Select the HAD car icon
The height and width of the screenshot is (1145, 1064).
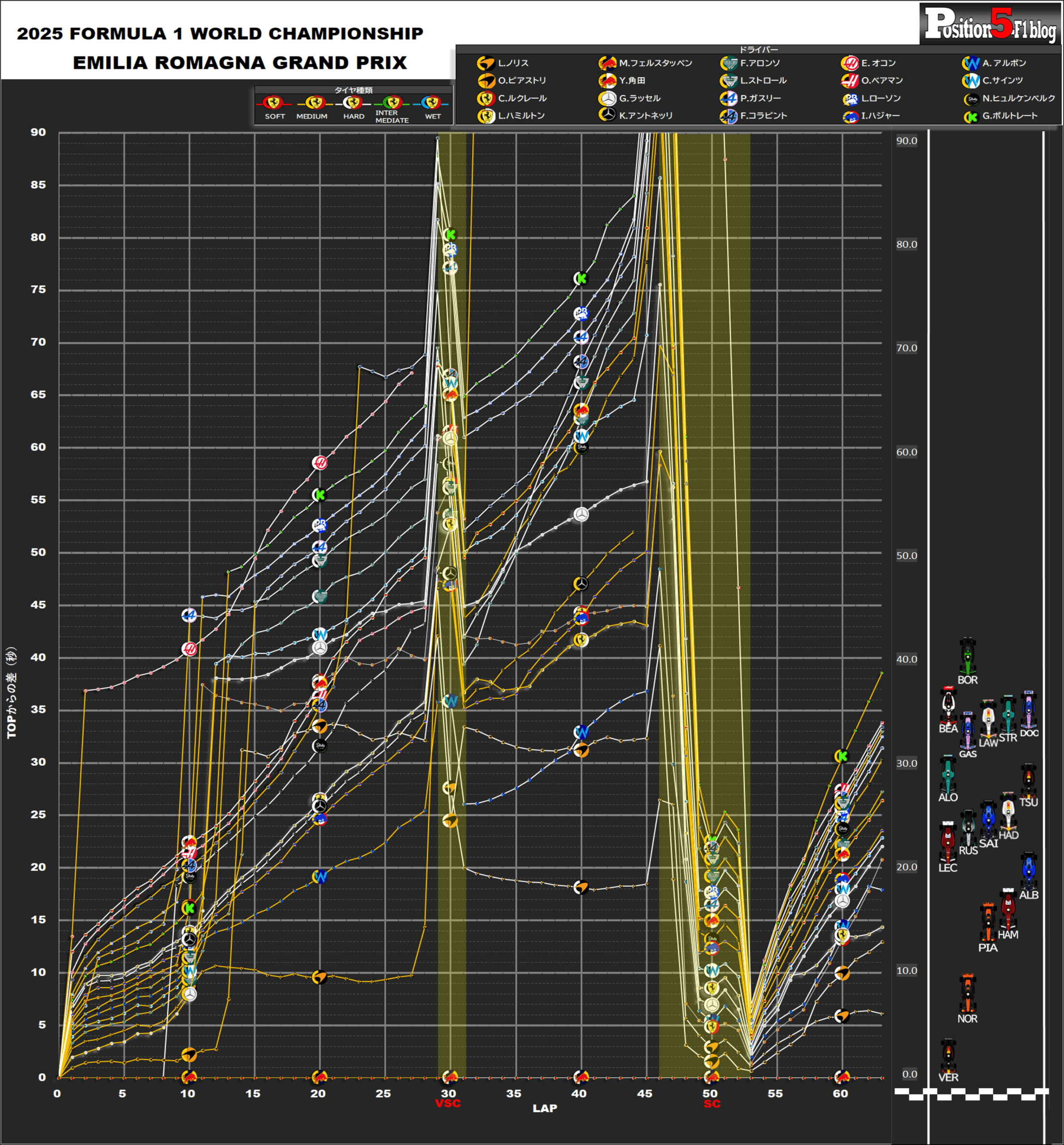(x=1008, y=811)
